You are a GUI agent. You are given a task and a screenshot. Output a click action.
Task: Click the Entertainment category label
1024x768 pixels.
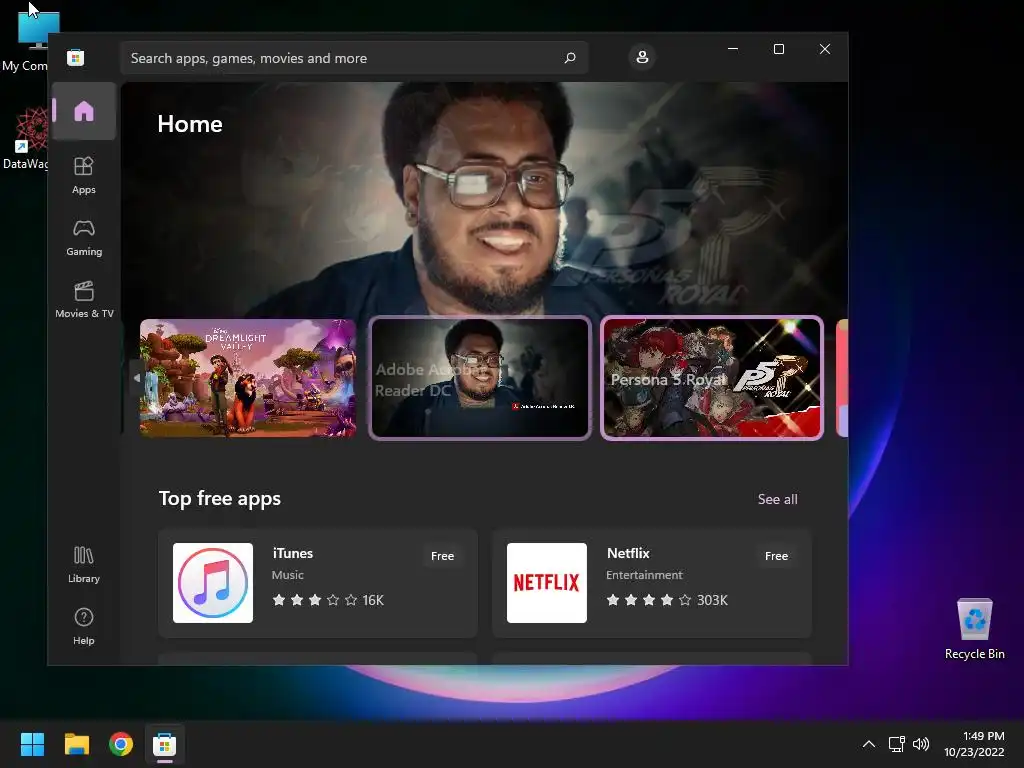pyautogui.click(x=644, y=575)
